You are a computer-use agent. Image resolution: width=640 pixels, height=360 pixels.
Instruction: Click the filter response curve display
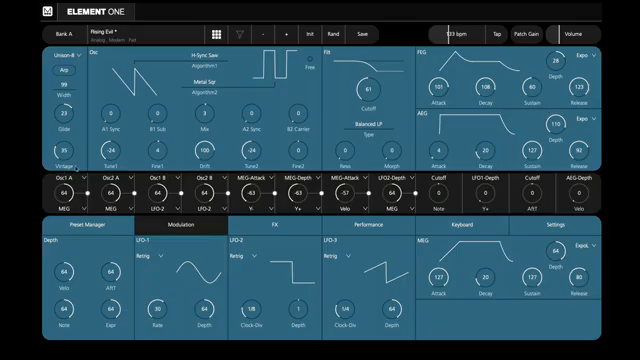coord(368,66)
